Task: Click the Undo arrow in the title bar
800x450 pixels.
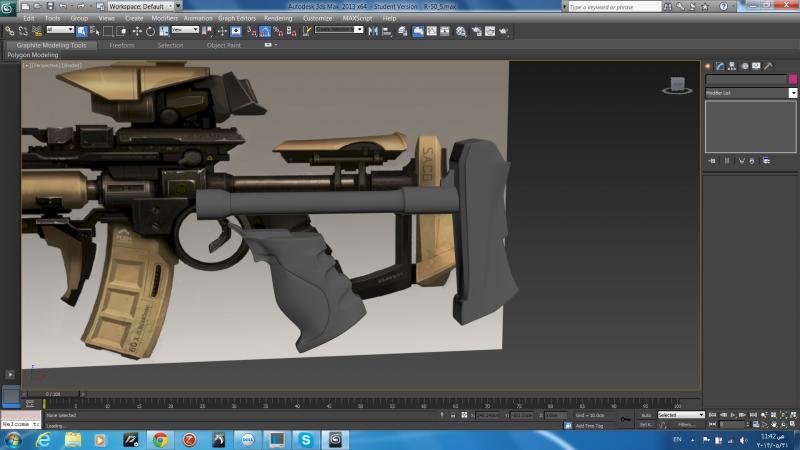Action: (x=63, y=6)
